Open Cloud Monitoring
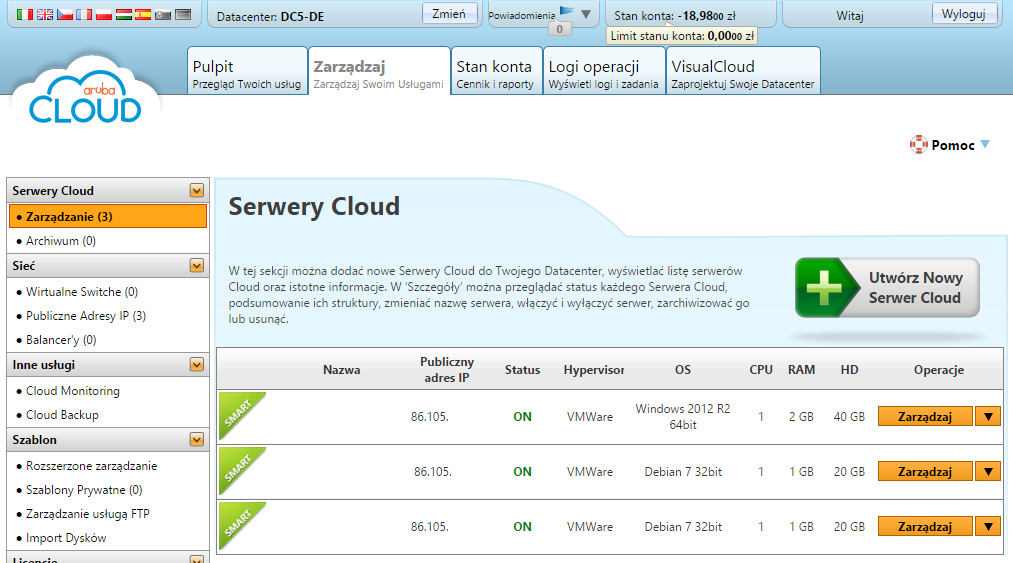Viewport: 1013px width, 563px height. (73, 391)
